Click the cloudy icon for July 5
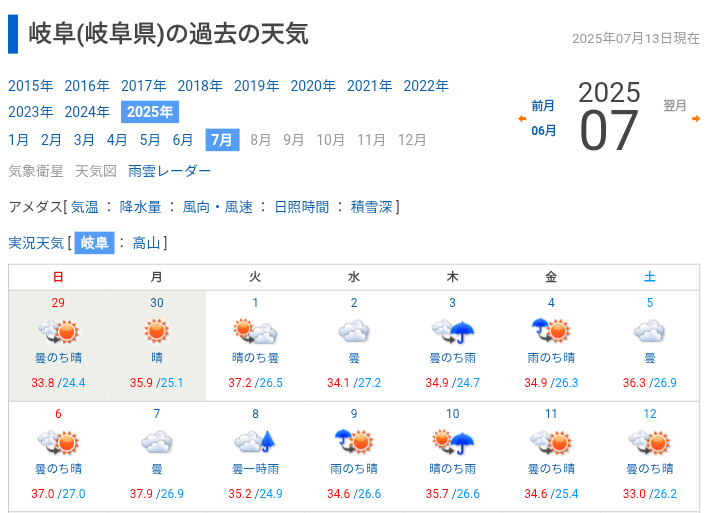Image resolution: width=720 pixels, height=513 pixels. 650,332
